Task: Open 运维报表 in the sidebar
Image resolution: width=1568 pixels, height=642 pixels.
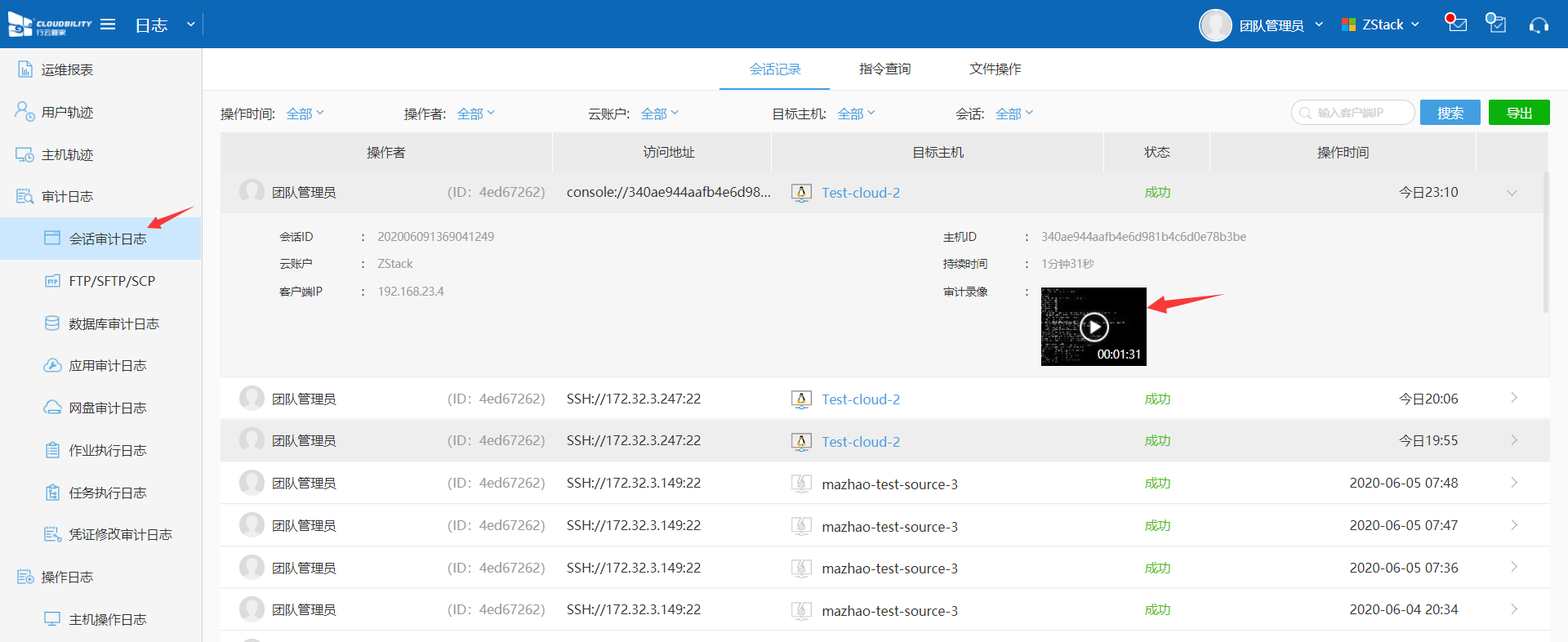Action: pos(67,70)
